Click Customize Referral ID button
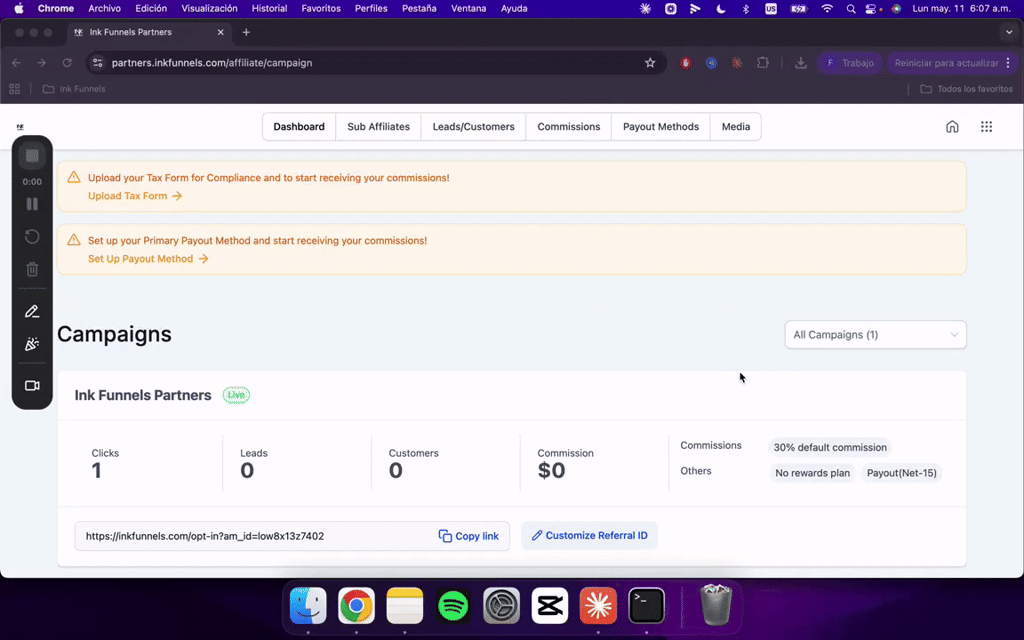 pyautogui.click(x=589, y=536)
